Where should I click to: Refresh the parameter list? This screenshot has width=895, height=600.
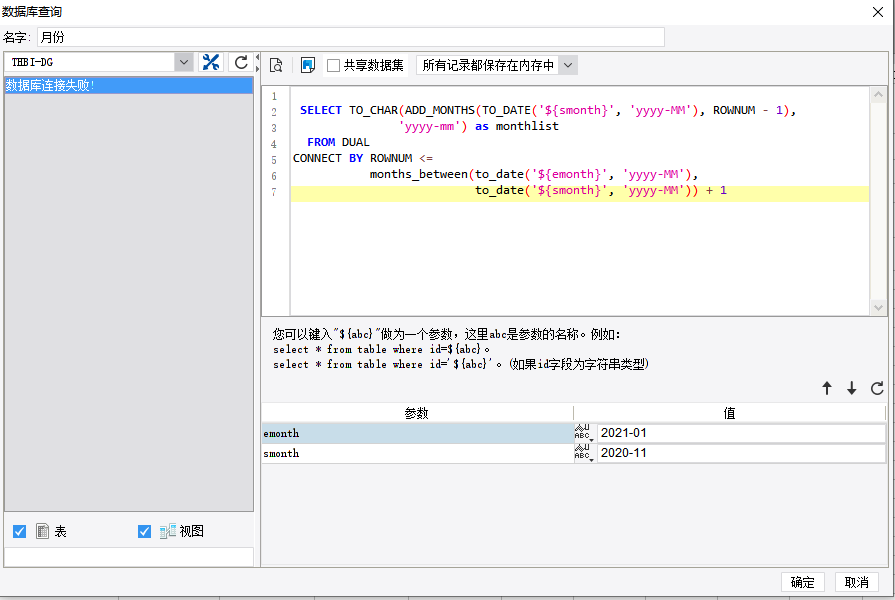click(x=877, y=388)
